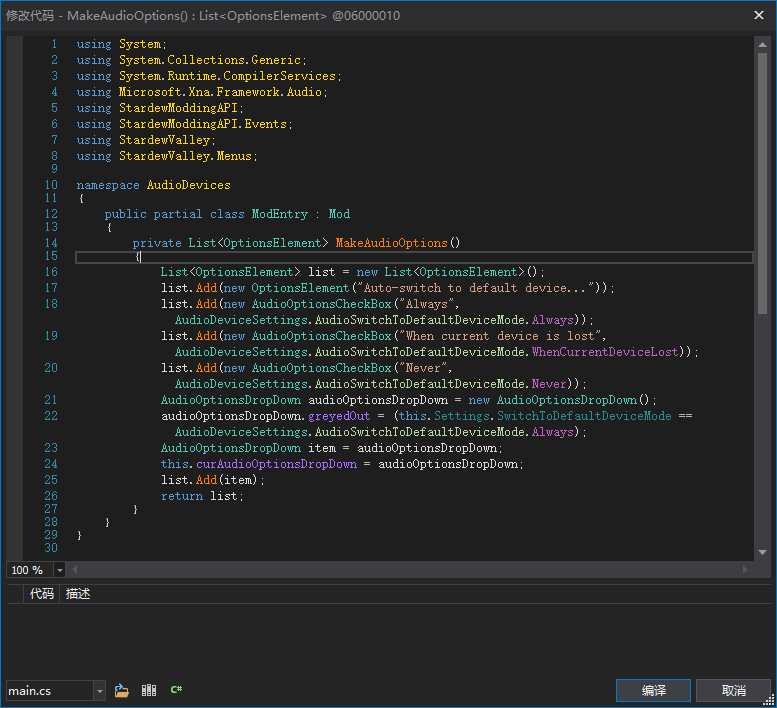
Task: Click the "ModEntry" class name on line 12
Action: [x=279, y=214]
